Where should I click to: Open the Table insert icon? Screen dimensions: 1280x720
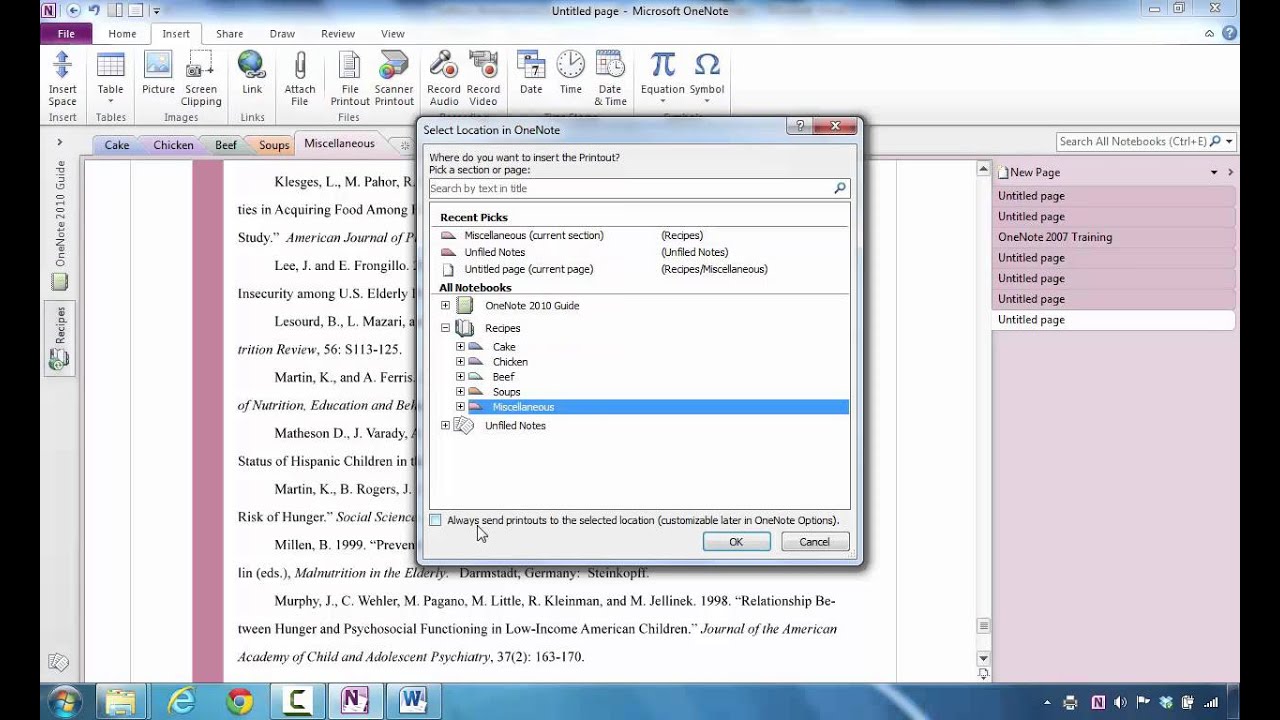110,66
